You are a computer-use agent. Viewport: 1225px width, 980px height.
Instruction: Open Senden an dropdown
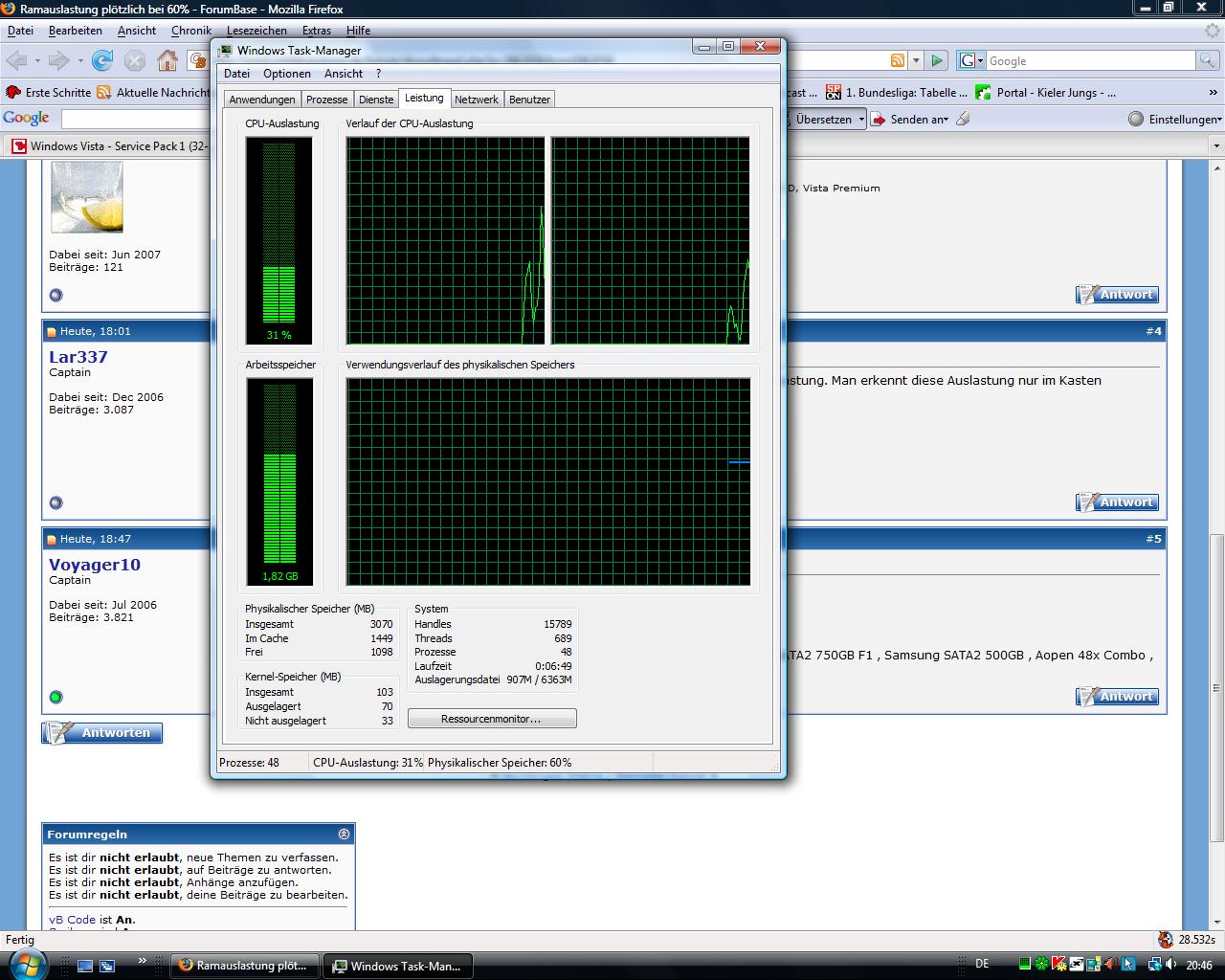tap(946, 120)
